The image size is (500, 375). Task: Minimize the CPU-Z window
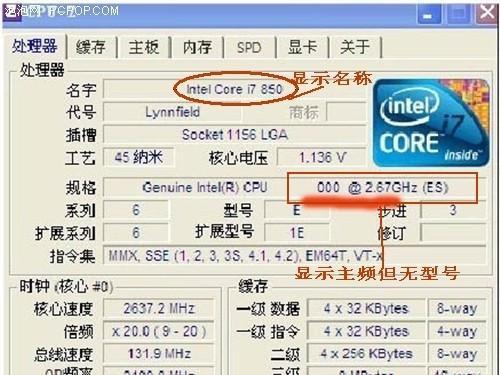point(427,14)
